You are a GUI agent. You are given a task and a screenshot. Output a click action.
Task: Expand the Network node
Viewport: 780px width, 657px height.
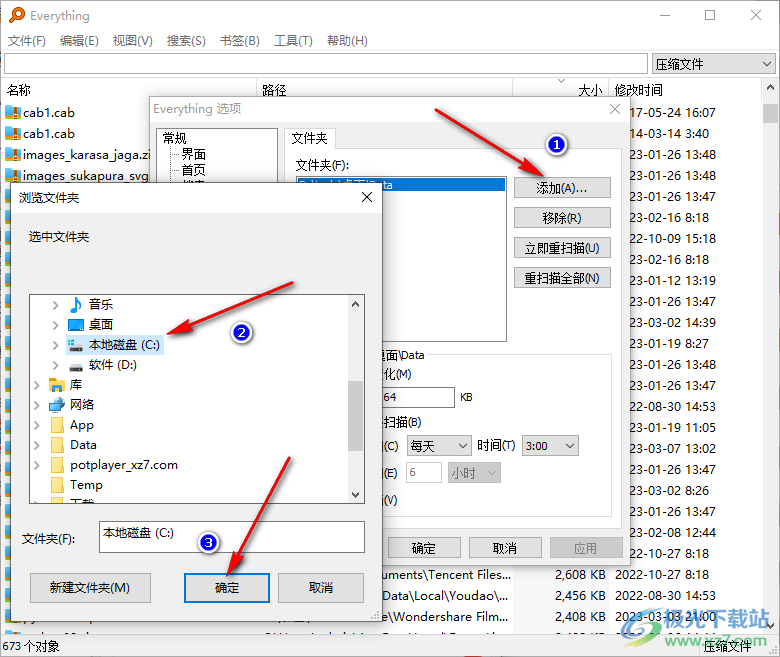tap(36, 405)
